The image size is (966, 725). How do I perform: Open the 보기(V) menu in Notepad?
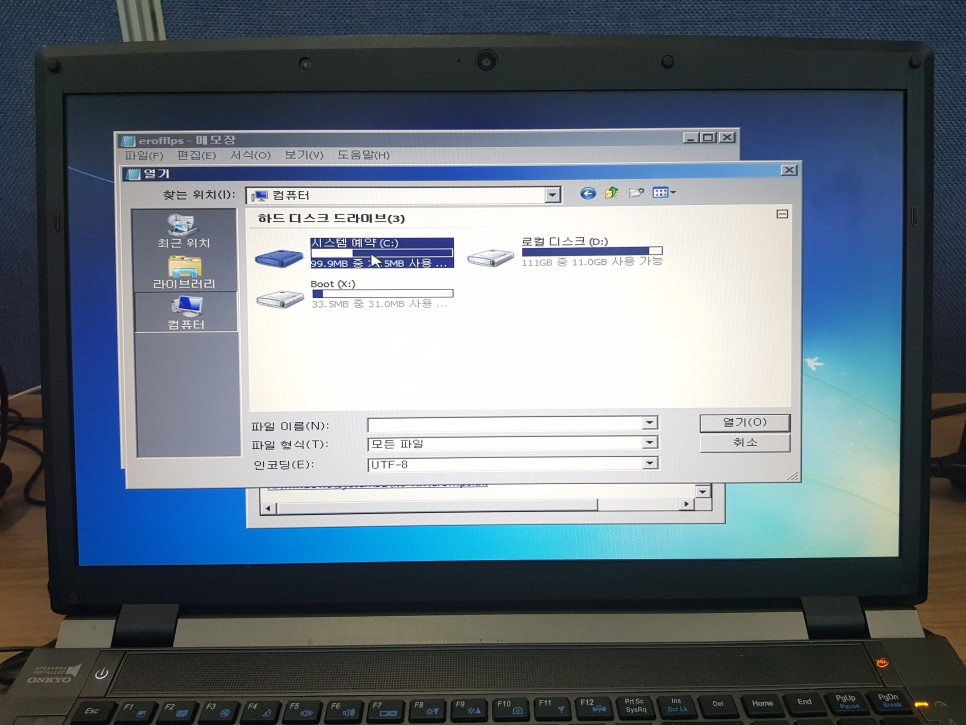click(304, 155)
